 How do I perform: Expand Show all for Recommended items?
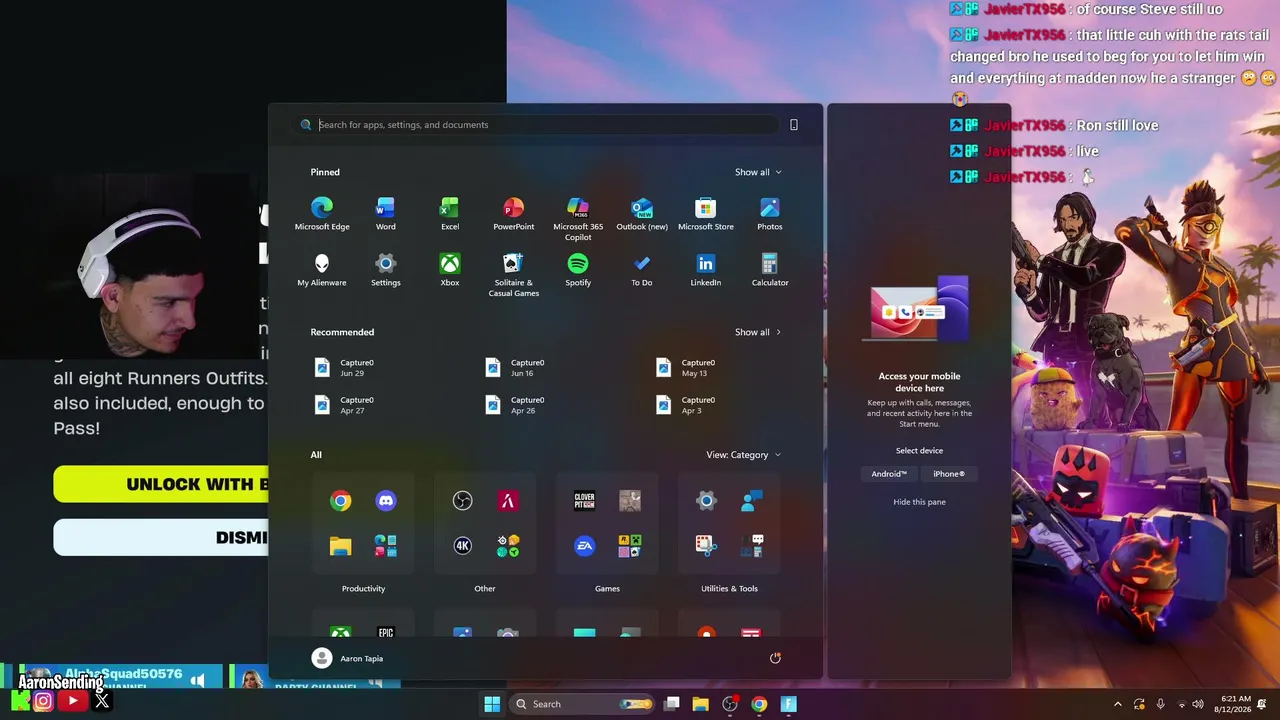[x=758, y=332]
